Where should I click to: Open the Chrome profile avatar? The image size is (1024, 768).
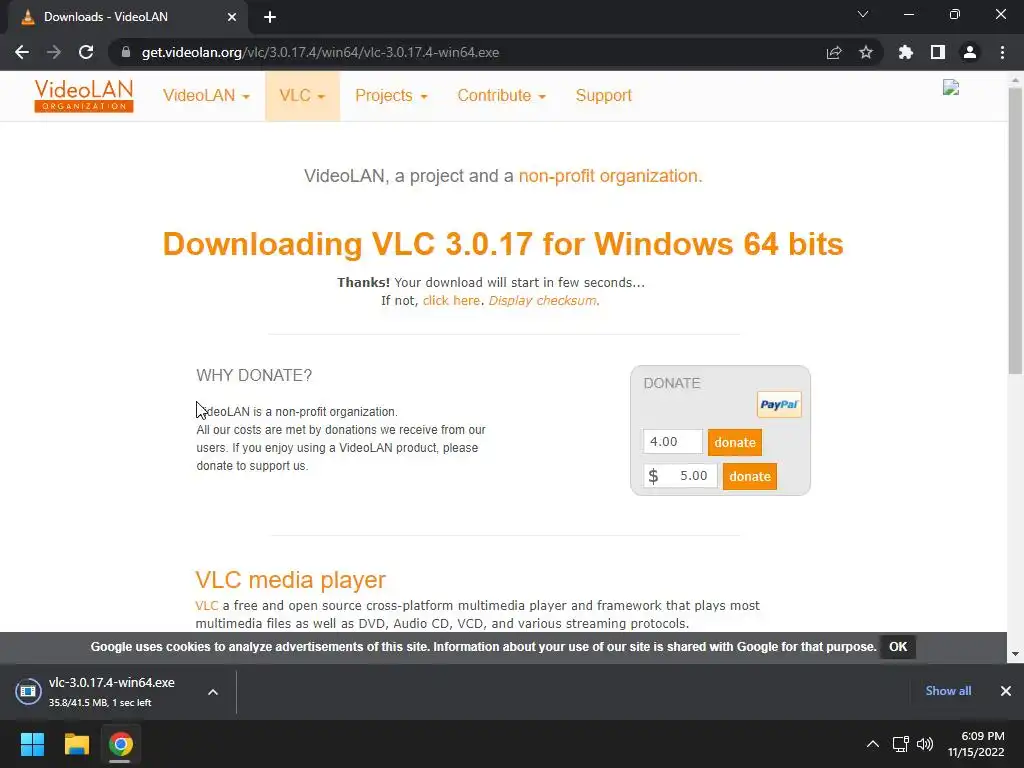click(x=970, y=52)
